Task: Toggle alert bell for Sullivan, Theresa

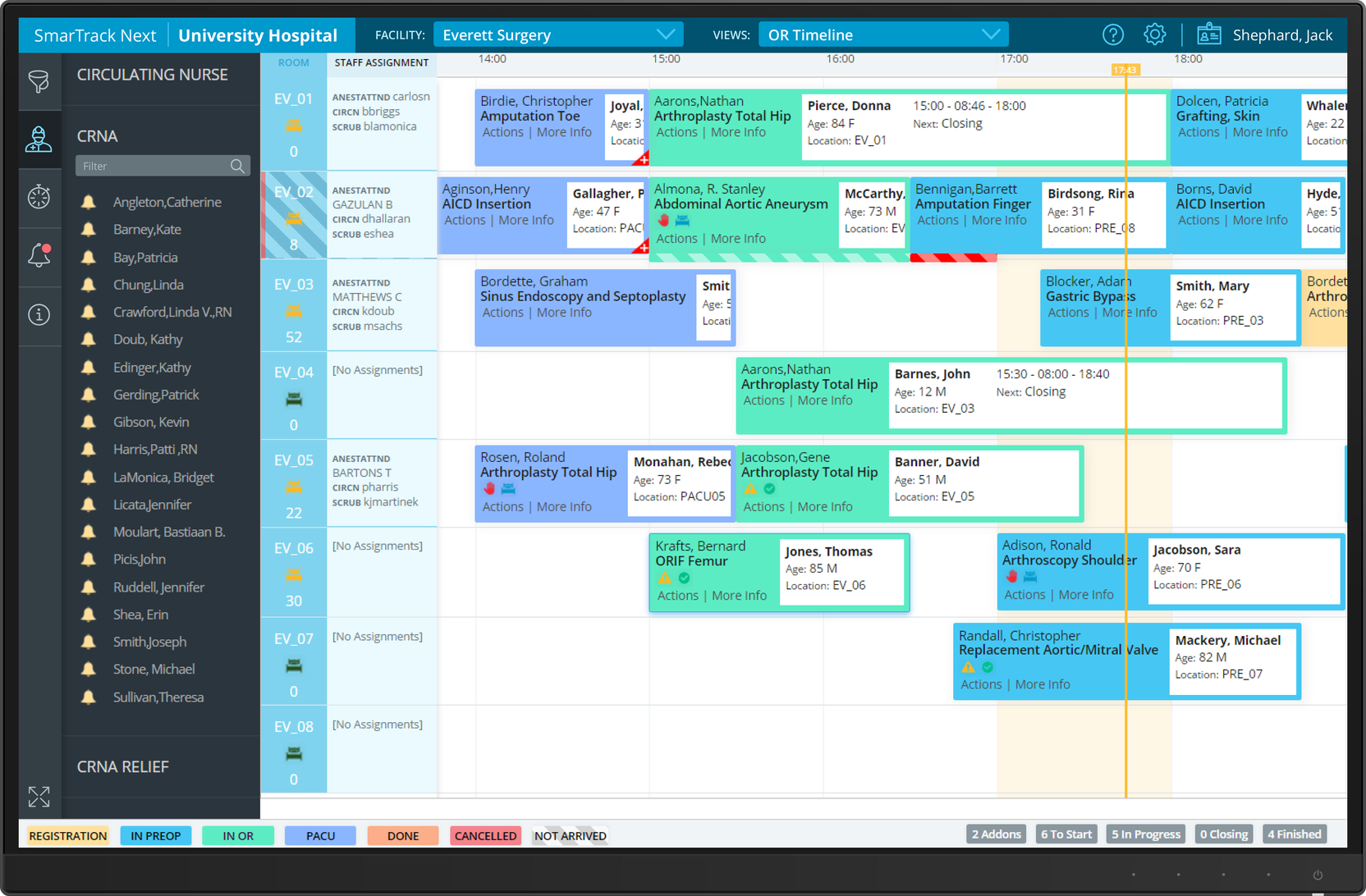Action: (x=89, y=697)
